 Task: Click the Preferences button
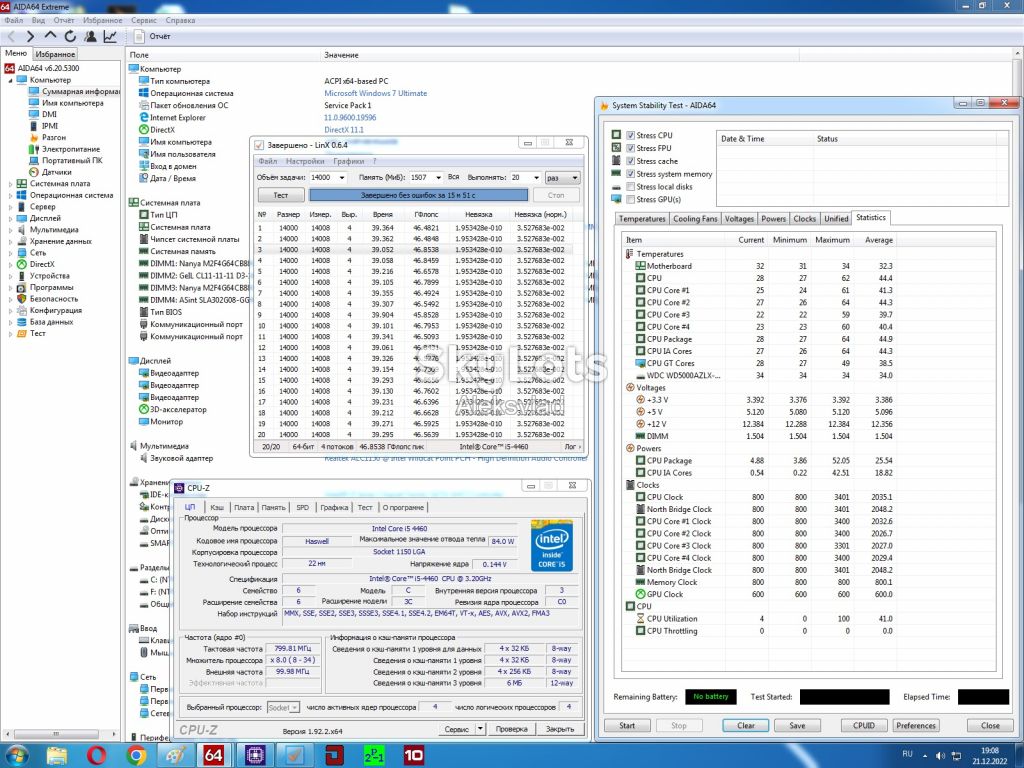coord(916,726)
